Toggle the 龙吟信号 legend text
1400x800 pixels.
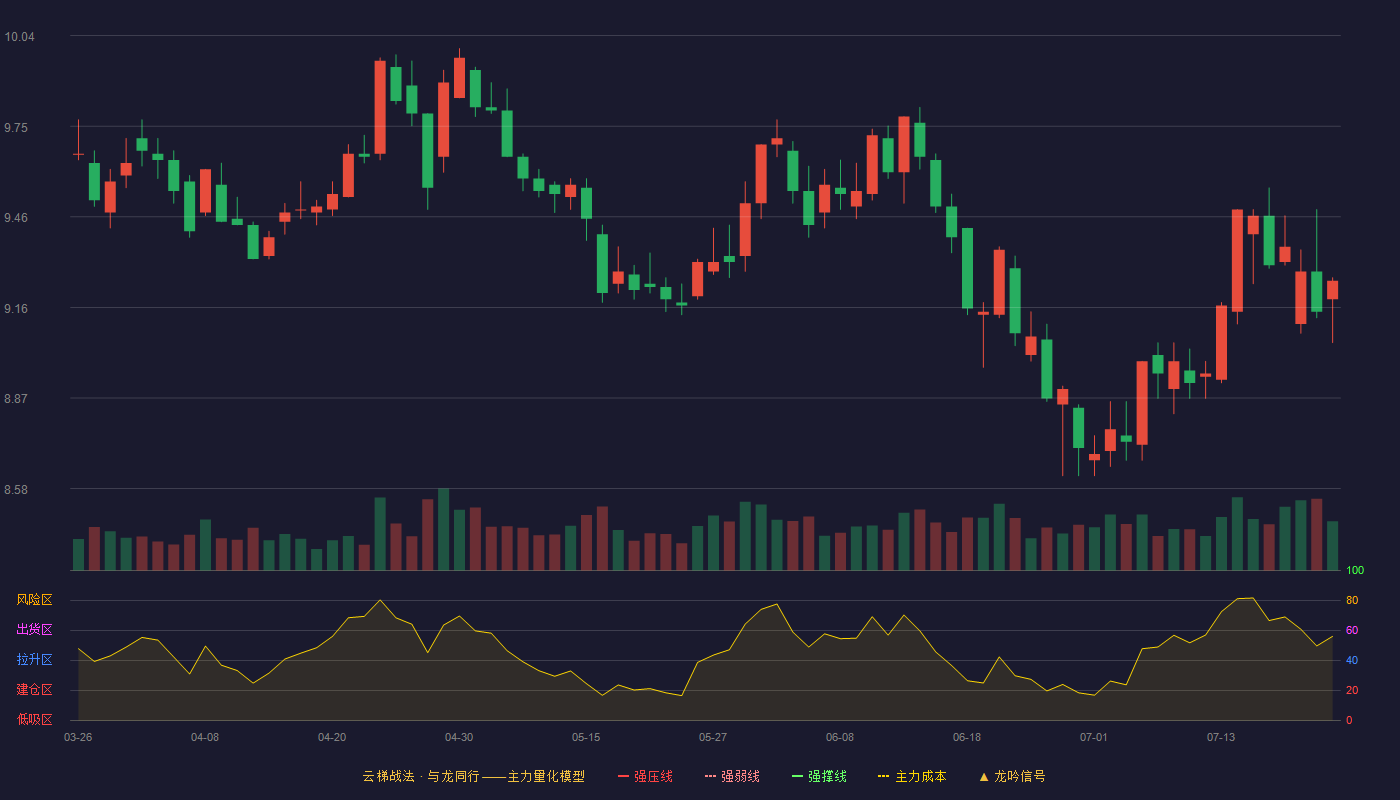pos(1020,776)
